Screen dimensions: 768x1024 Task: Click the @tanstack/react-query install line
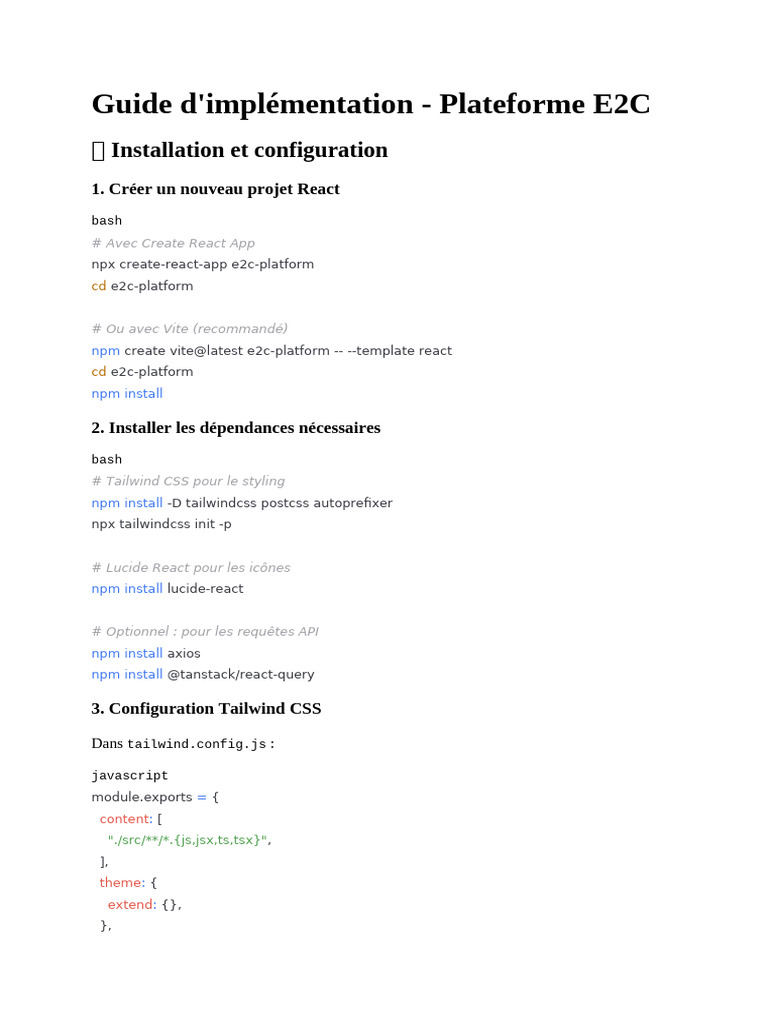[202, 674]
